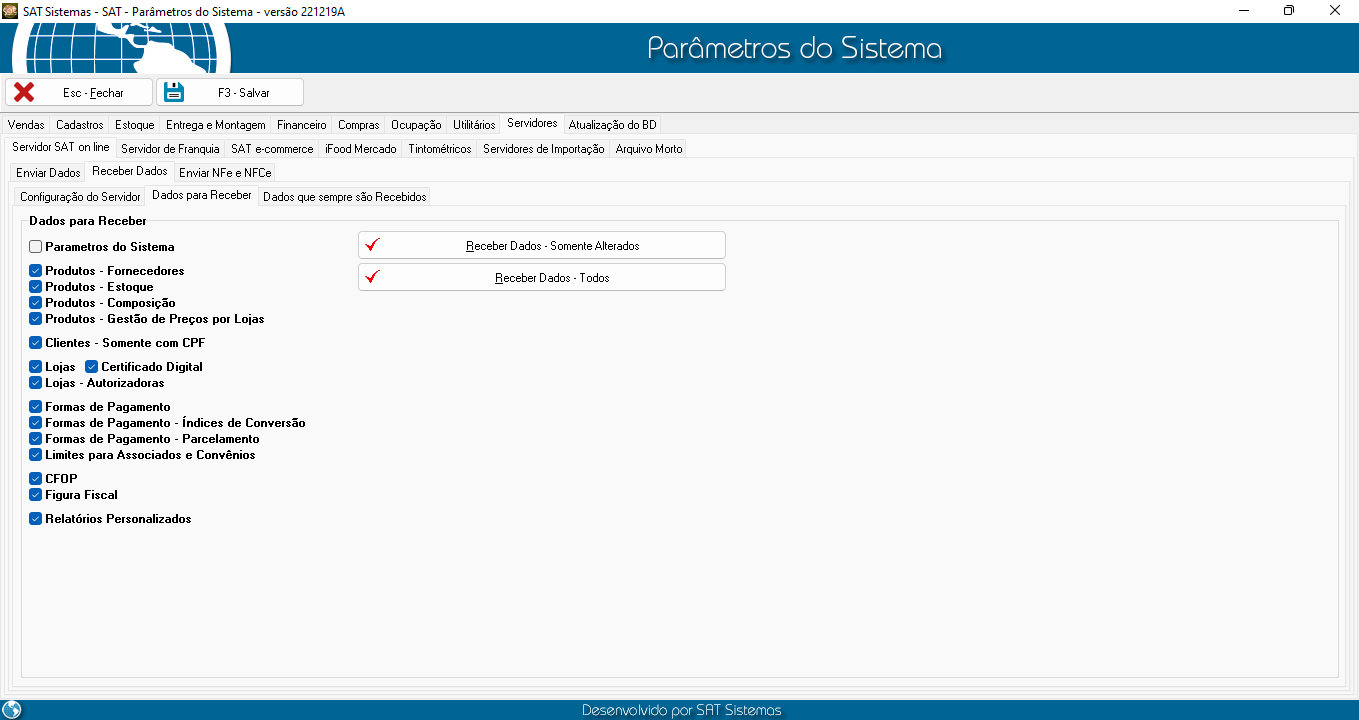
Task: Uncheck Relatórios Personalizados option
Action: click(36, 519)
